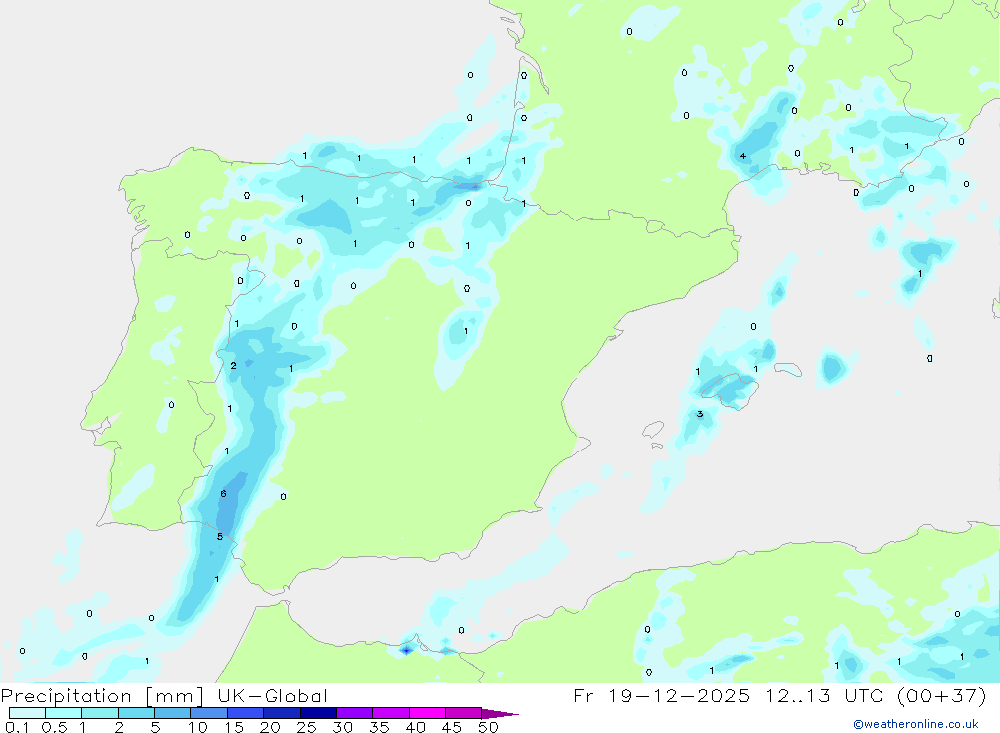Click the lightest 0.1–0.5 mm legend swatch
Viewport: 1000px width, 733px height.
pos(27,713)
